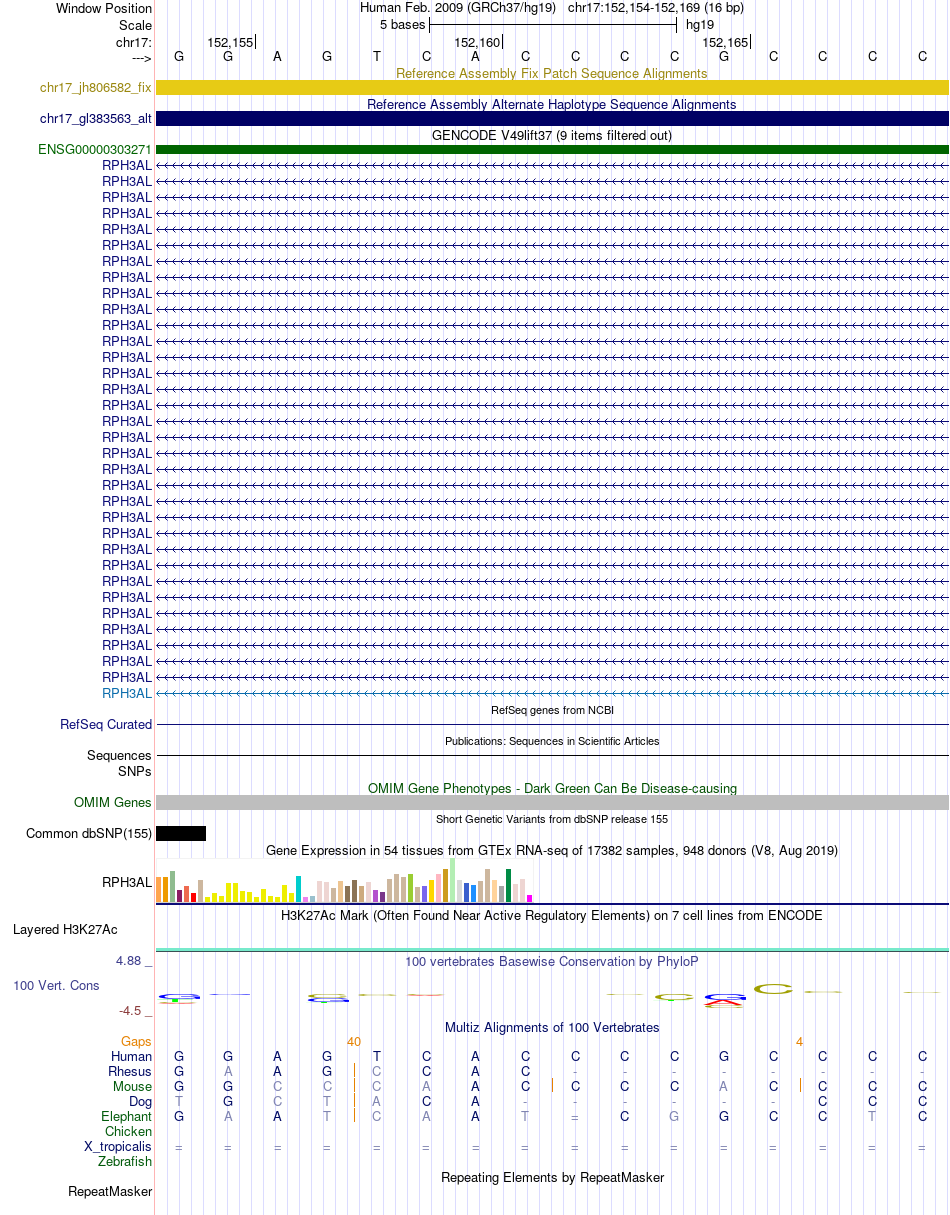Image resolution: width=950 pixels, height=1215 pixels.
Task: Click the RefSeq genes from NCBI title
Action: tap(552, 710)
